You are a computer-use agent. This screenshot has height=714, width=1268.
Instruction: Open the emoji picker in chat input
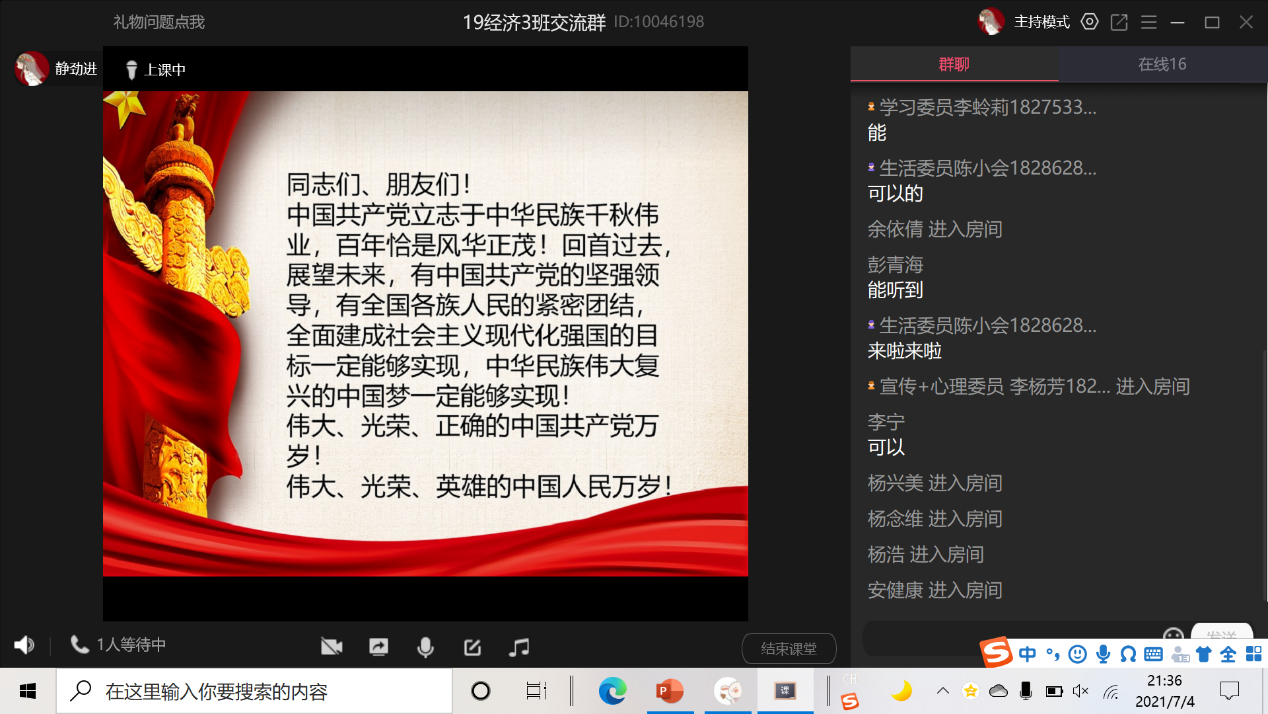click(x=1173, y=636)
